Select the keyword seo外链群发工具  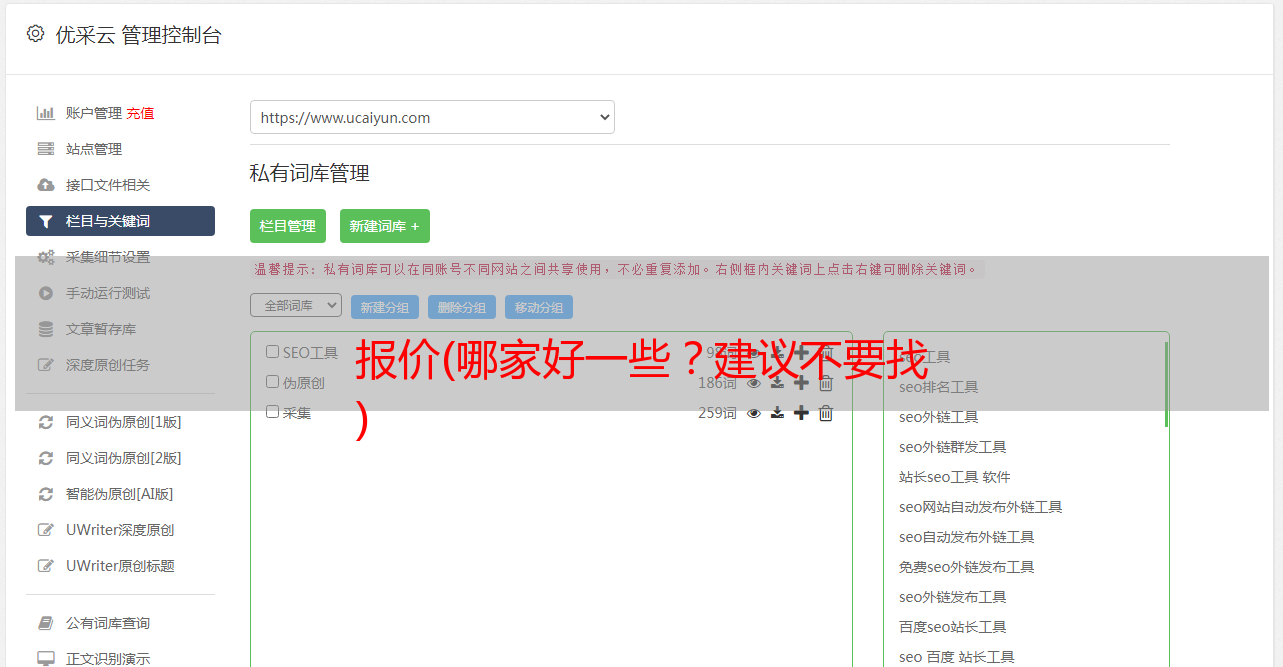[952, 447]
